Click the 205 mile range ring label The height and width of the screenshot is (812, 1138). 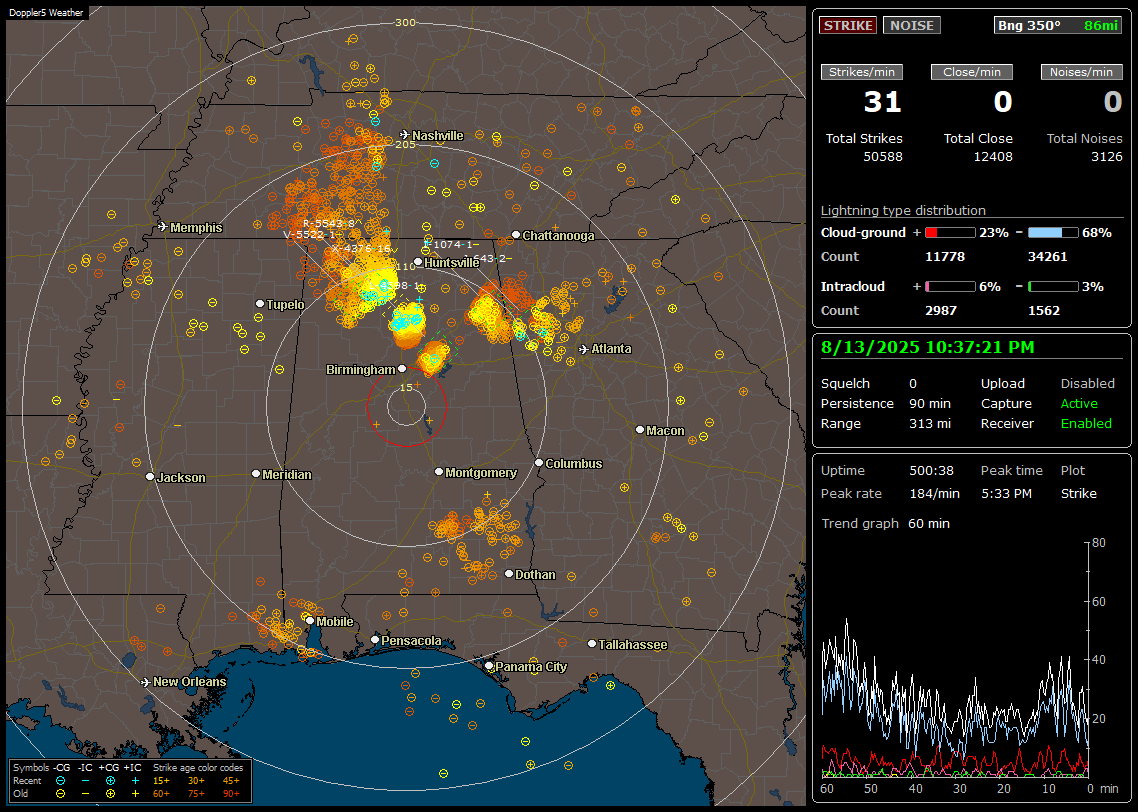coord(406,144)
